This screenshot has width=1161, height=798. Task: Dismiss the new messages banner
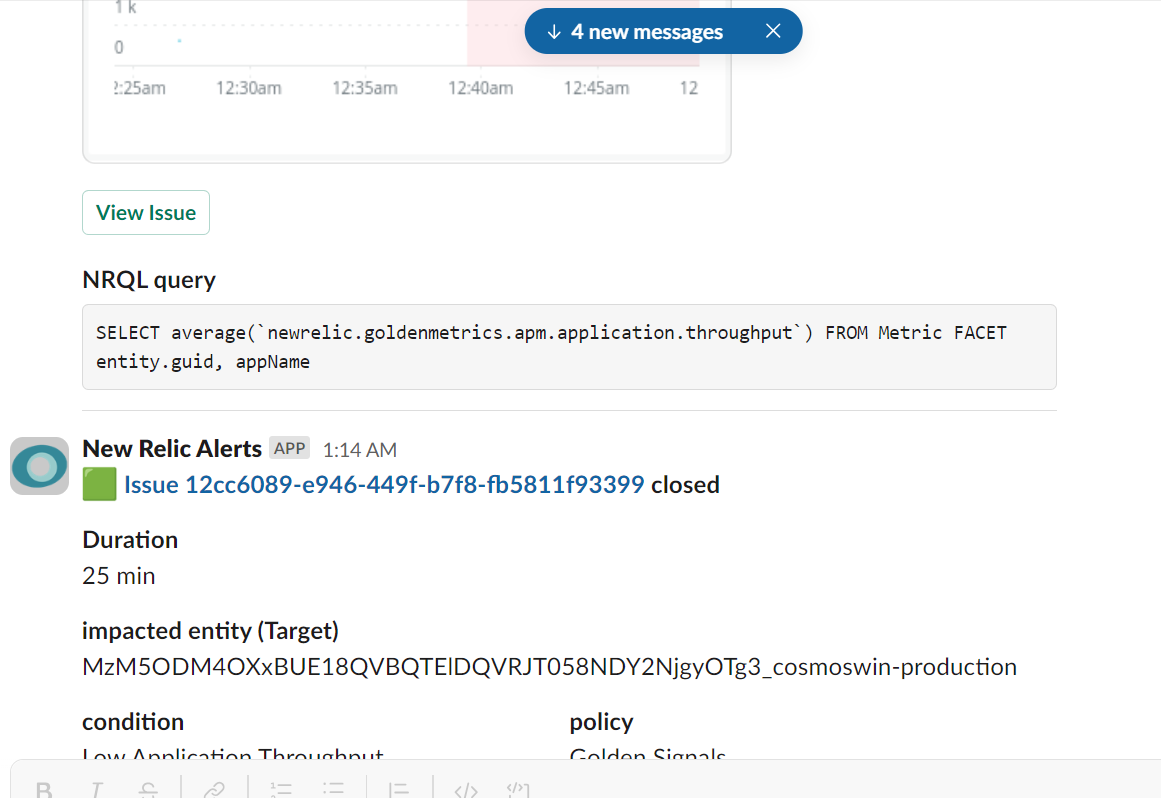[773, 31]
